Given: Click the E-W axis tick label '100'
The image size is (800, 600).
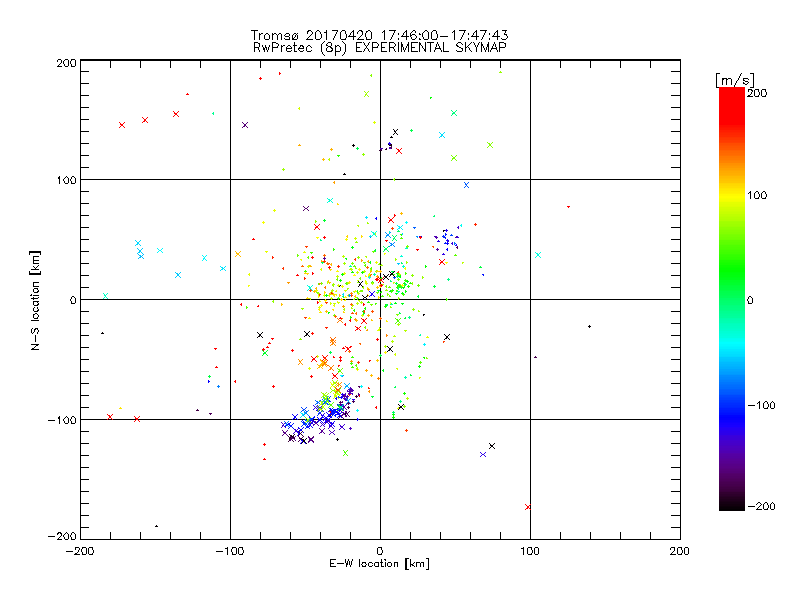Looking at the screenshot, I should tap(530, 551).
